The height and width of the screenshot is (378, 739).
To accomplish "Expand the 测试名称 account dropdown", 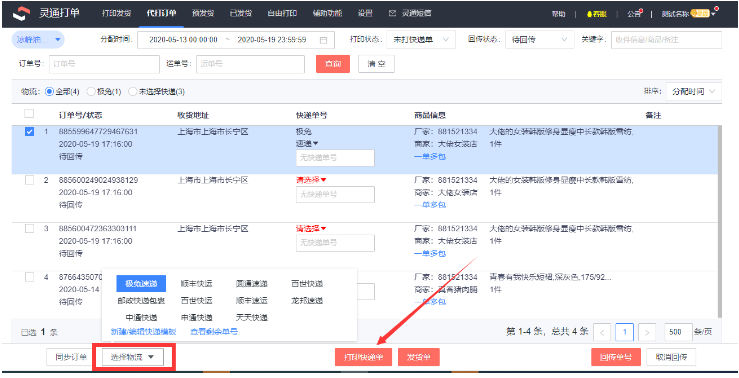I will 688,14.
